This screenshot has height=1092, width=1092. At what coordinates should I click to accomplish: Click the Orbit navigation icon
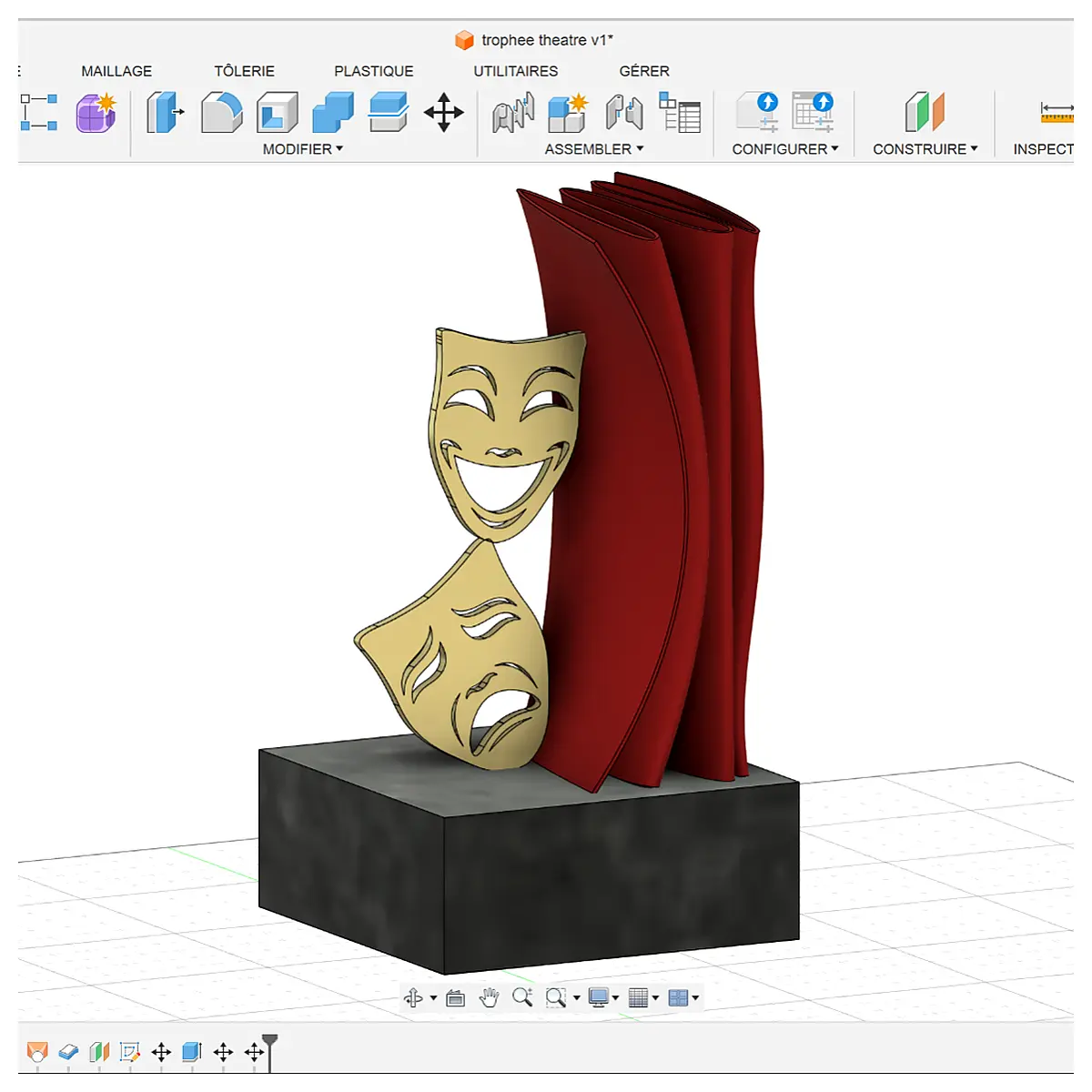coord(413,998)
